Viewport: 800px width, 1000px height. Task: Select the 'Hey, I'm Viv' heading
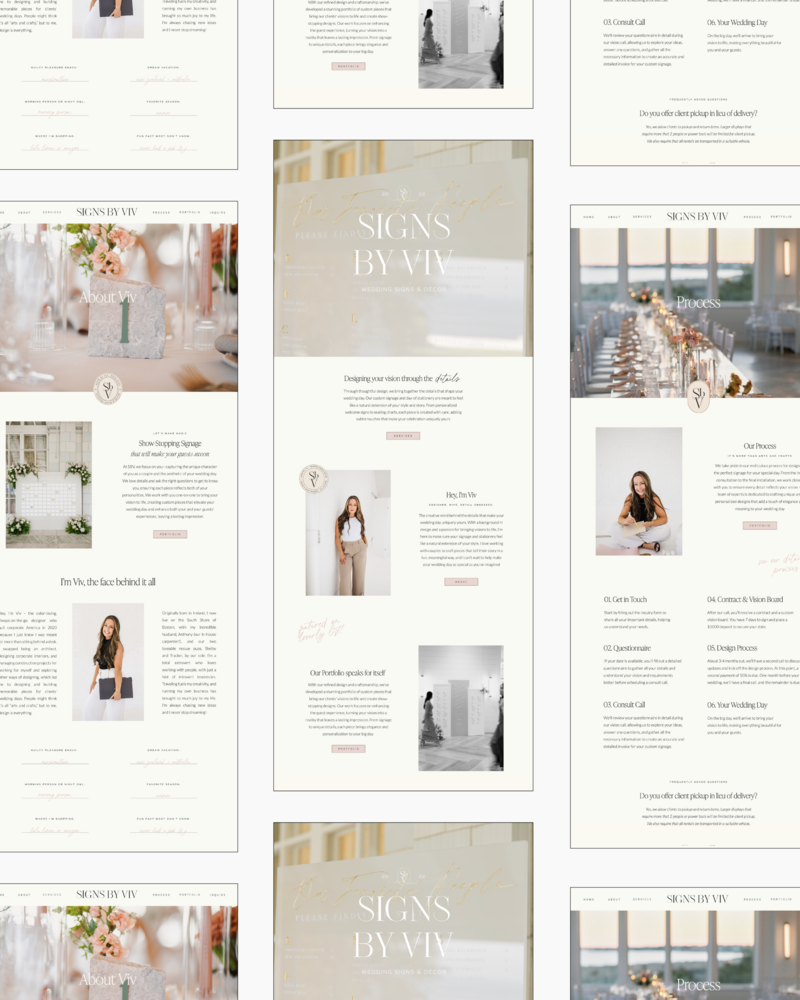point(461,495)
